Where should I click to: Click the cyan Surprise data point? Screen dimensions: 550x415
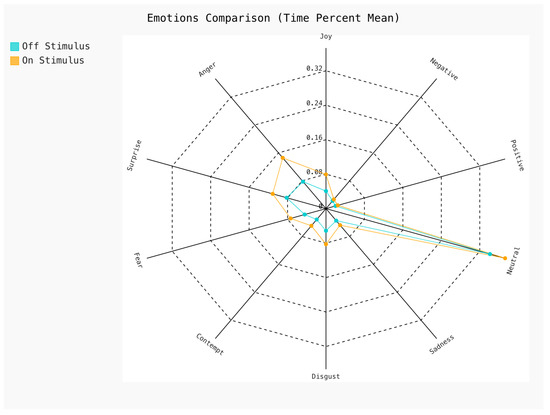click(x=287, y=198)
